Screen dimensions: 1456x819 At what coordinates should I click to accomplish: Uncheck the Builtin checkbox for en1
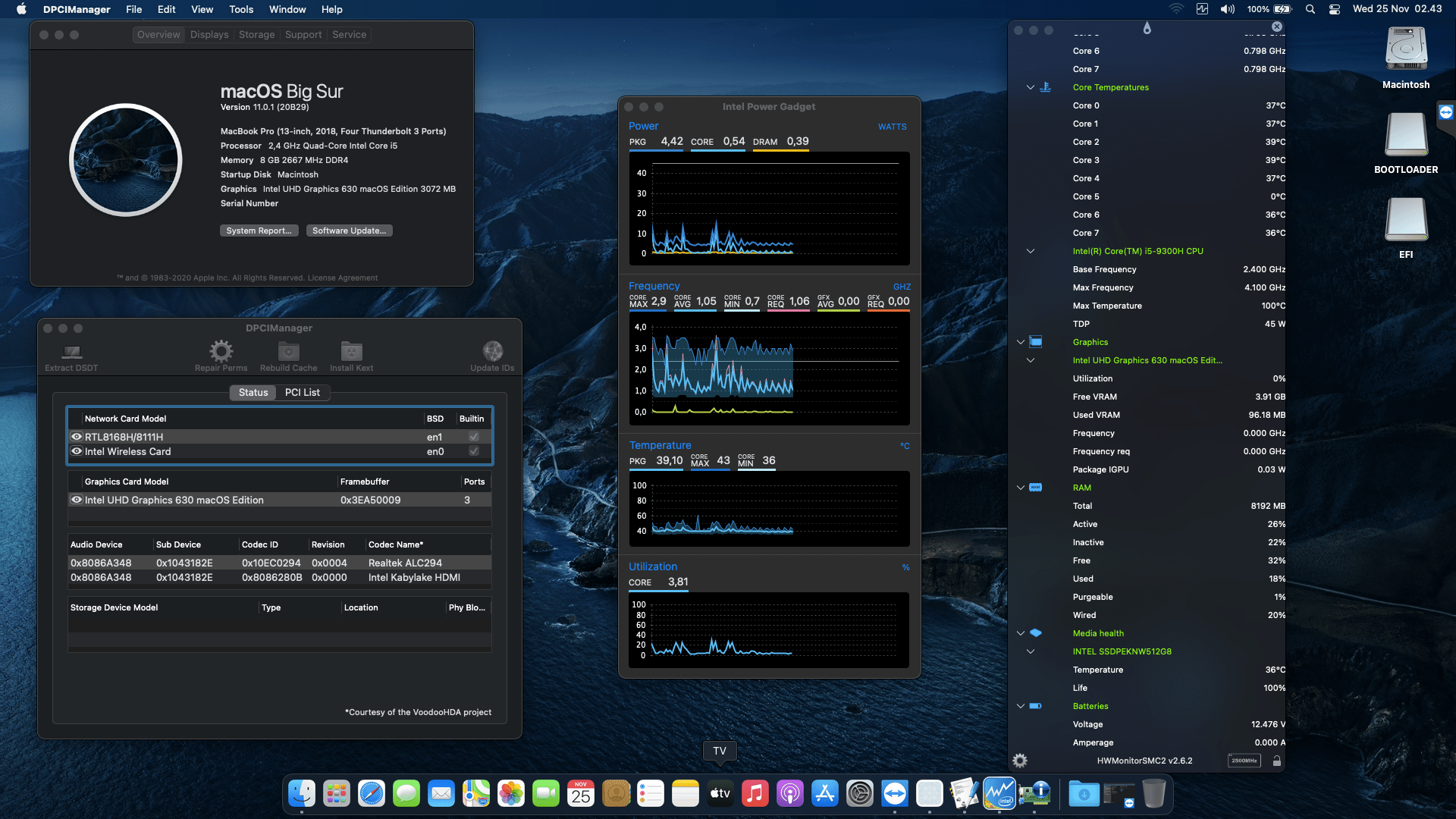(473, 437)
